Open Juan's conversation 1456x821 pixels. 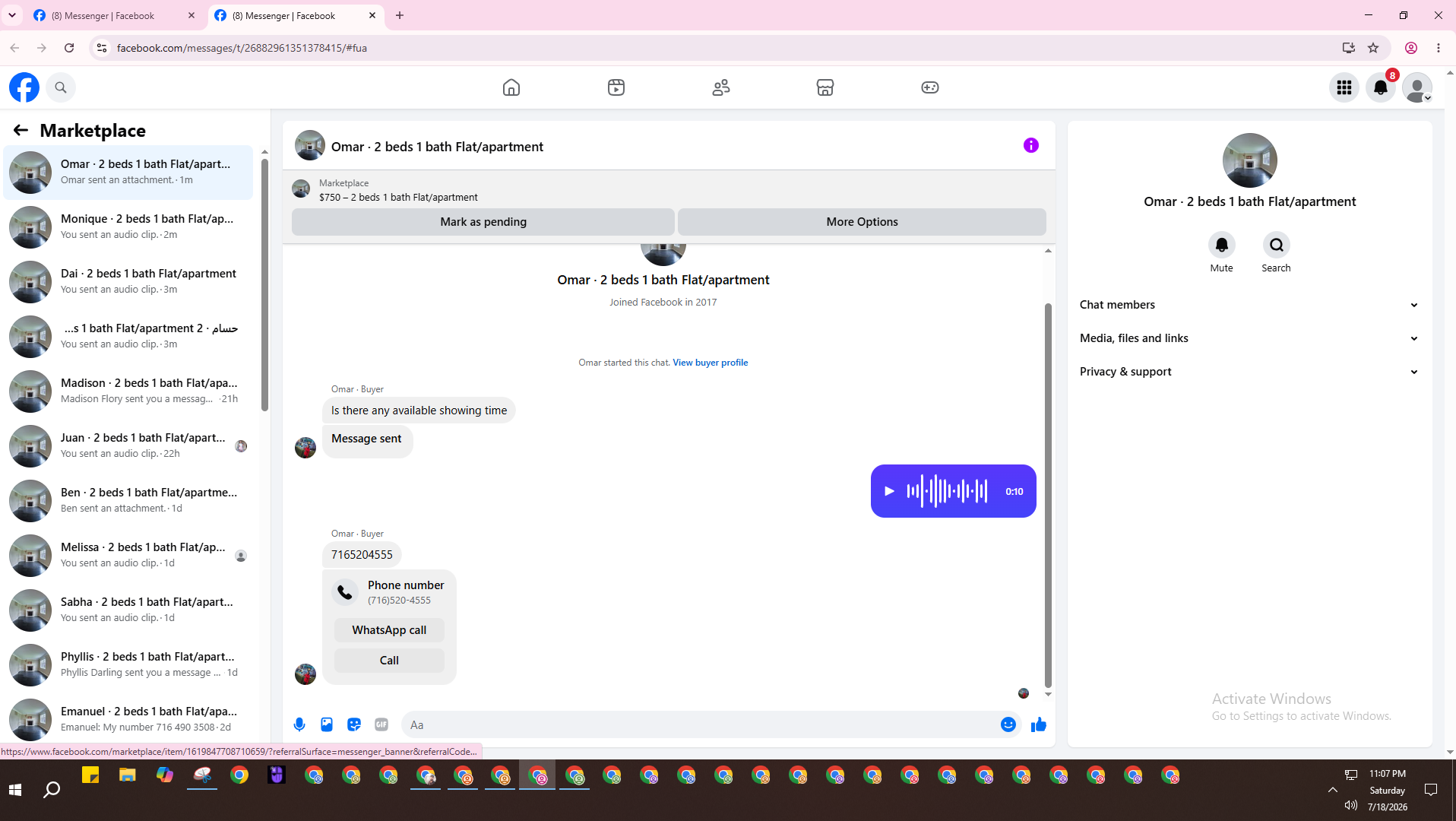click(x=128, y=446)
